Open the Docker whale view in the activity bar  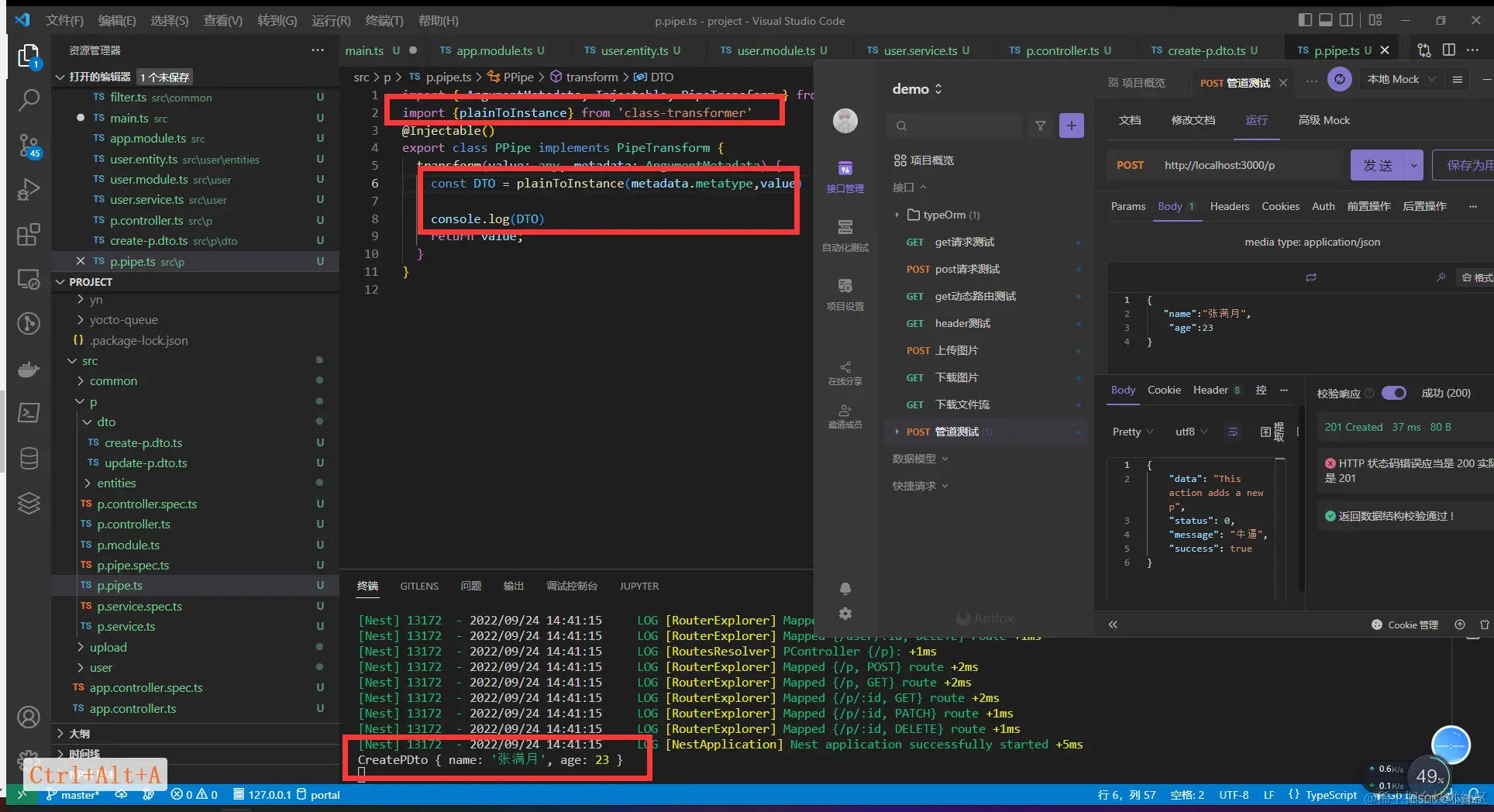tap(29, 369)
